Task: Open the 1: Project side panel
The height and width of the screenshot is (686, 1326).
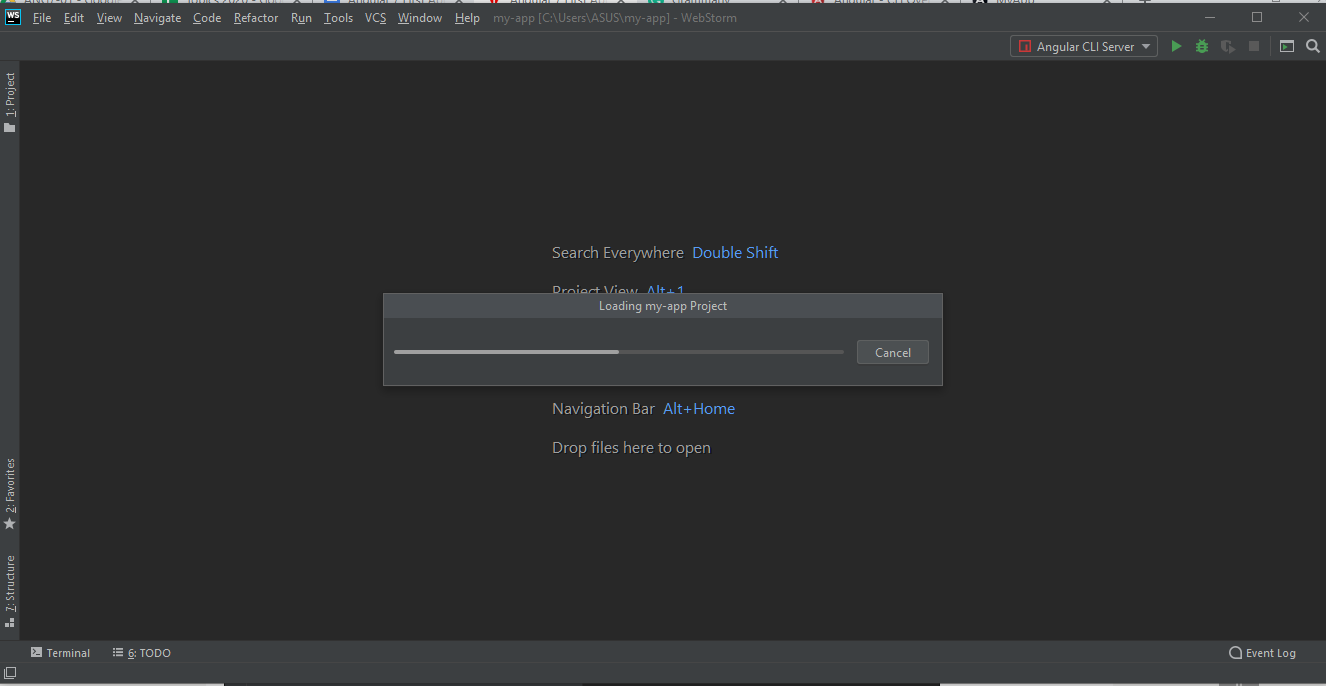Action: pos(10,103)
